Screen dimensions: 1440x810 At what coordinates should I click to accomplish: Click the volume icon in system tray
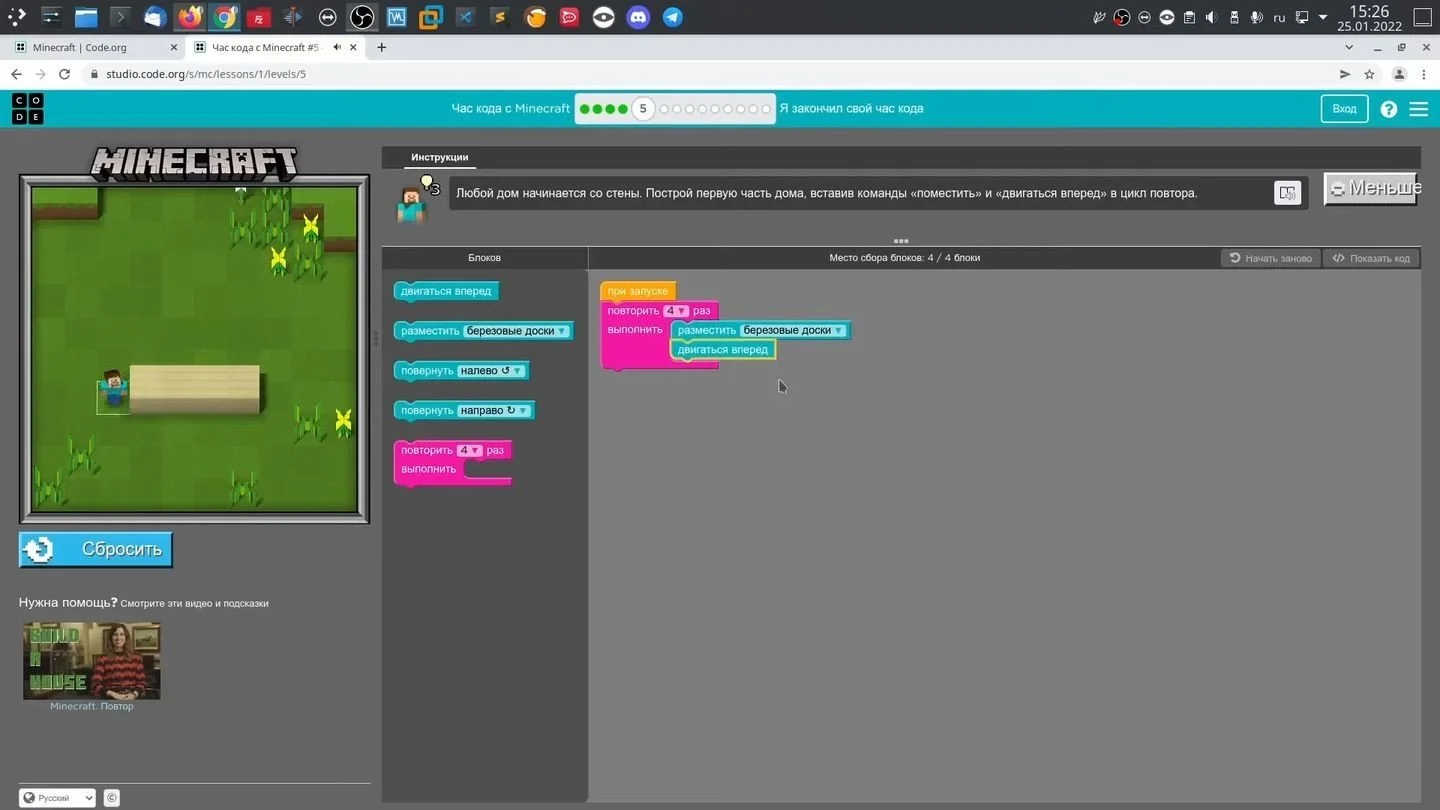pyautogui.click(x=1211, y=17)
